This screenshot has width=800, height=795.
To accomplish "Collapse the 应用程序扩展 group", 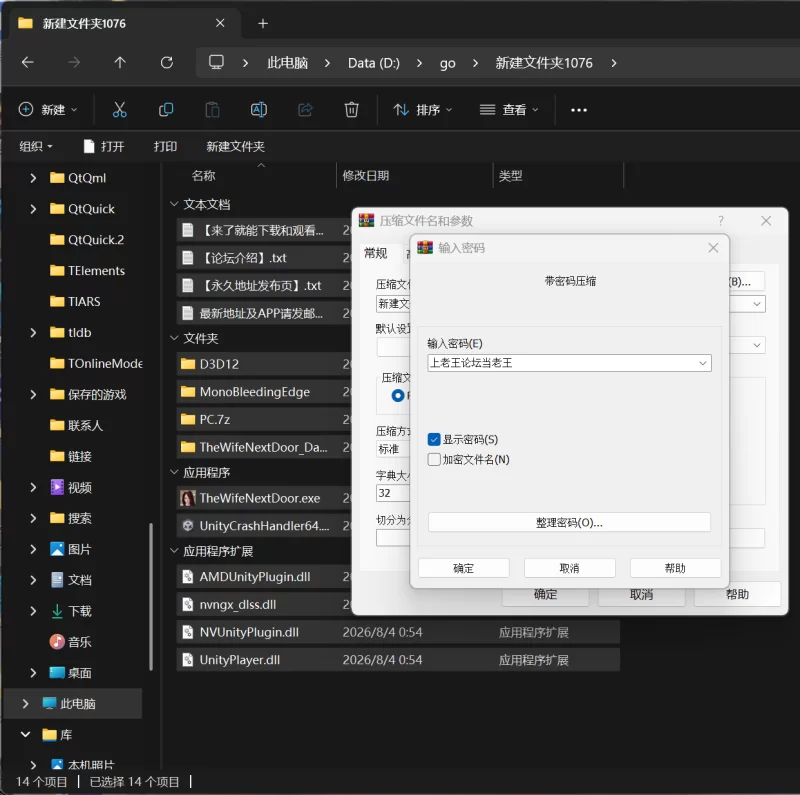I will click(x=174, y=551).
